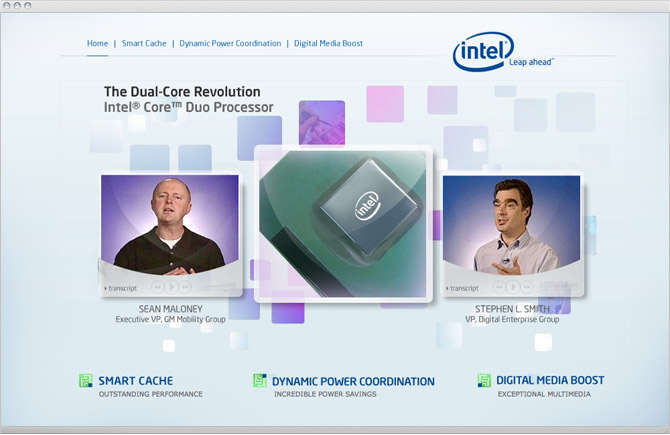
Task: Click the STEPHEN L. SMITH name caption
Action: click(512, 309)
